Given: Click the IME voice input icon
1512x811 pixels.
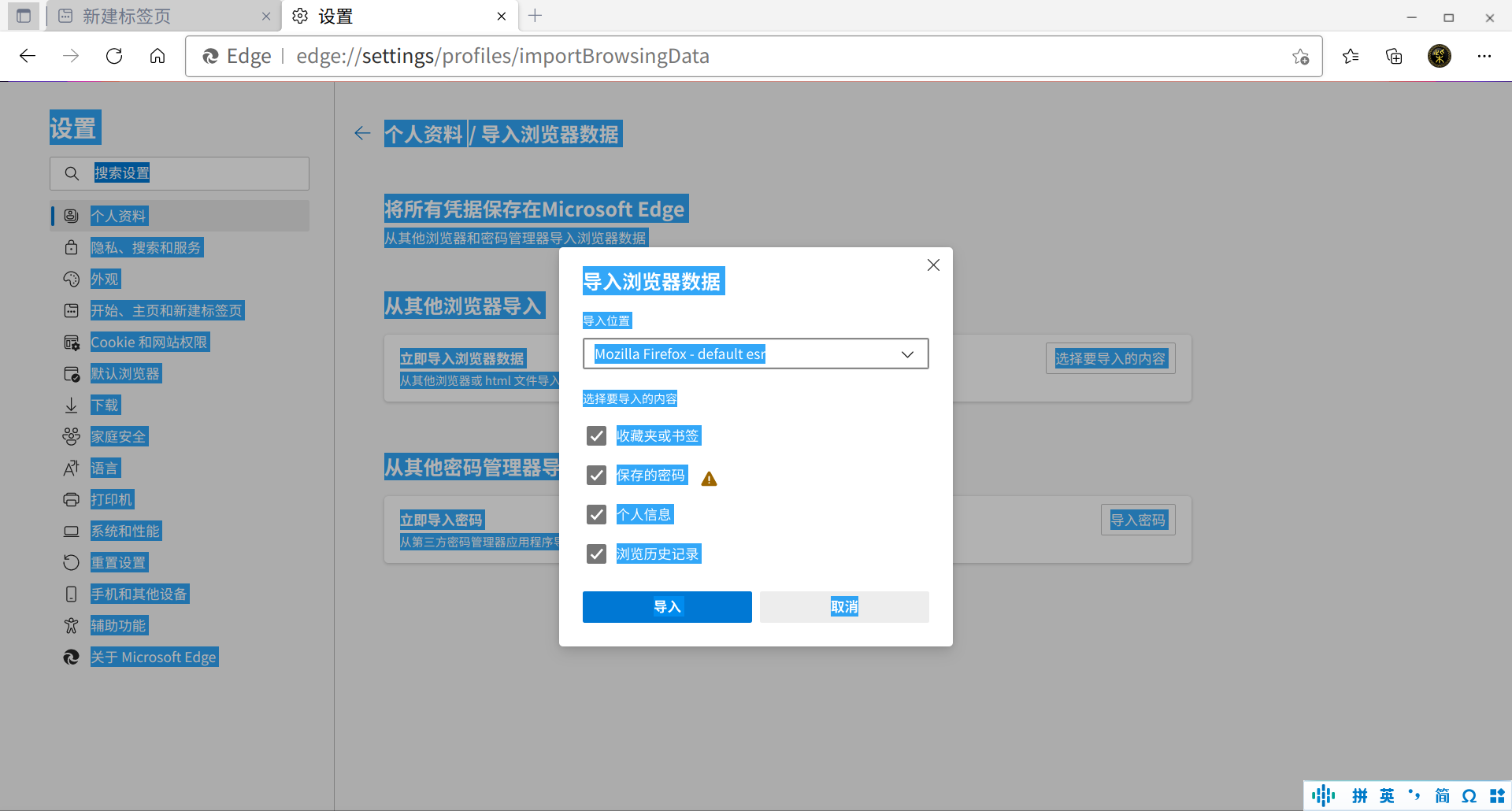Looking at the screenshot, I should (x=1323, y=796).
